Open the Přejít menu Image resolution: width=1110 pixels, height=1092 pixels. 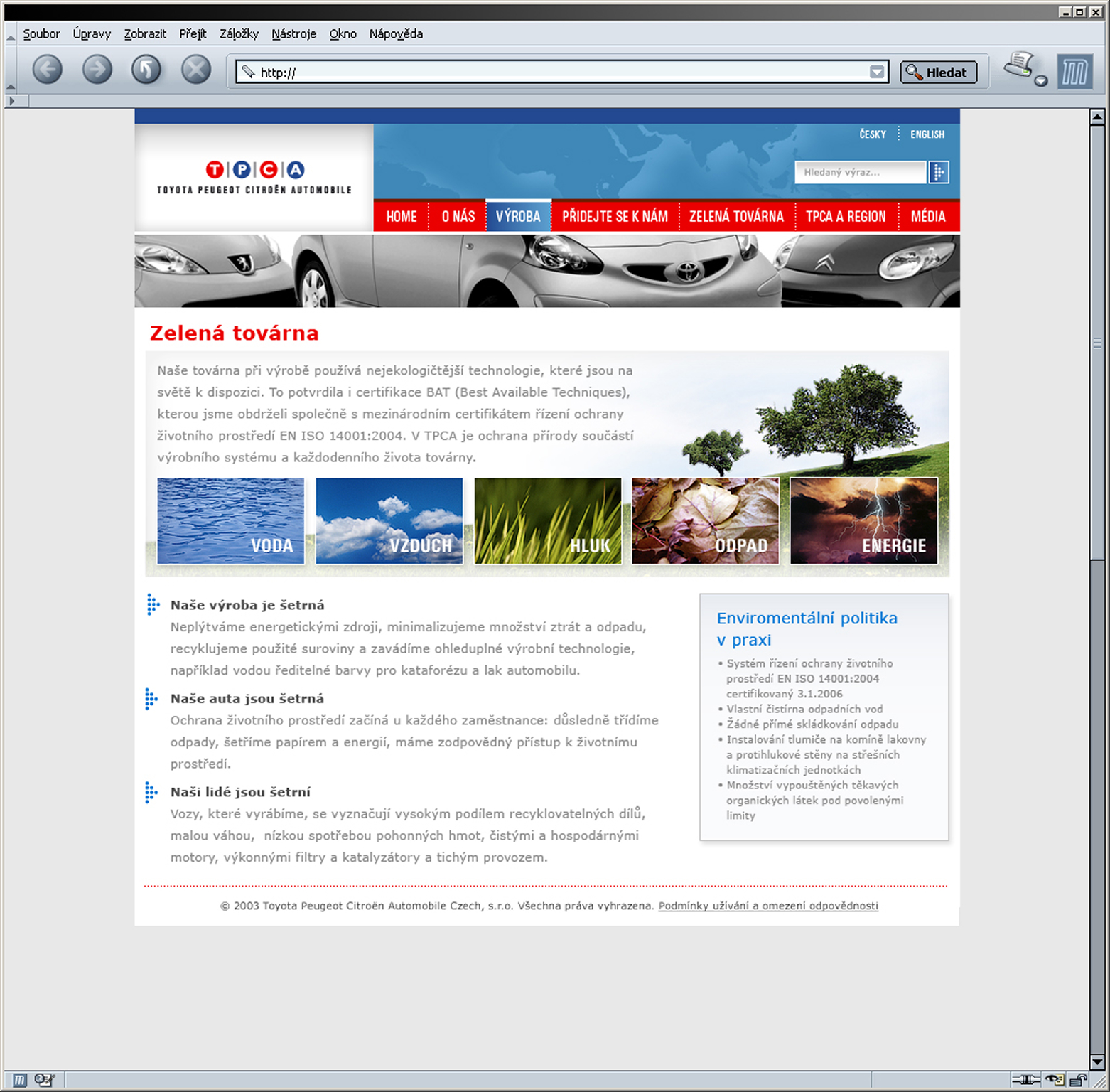193,33
